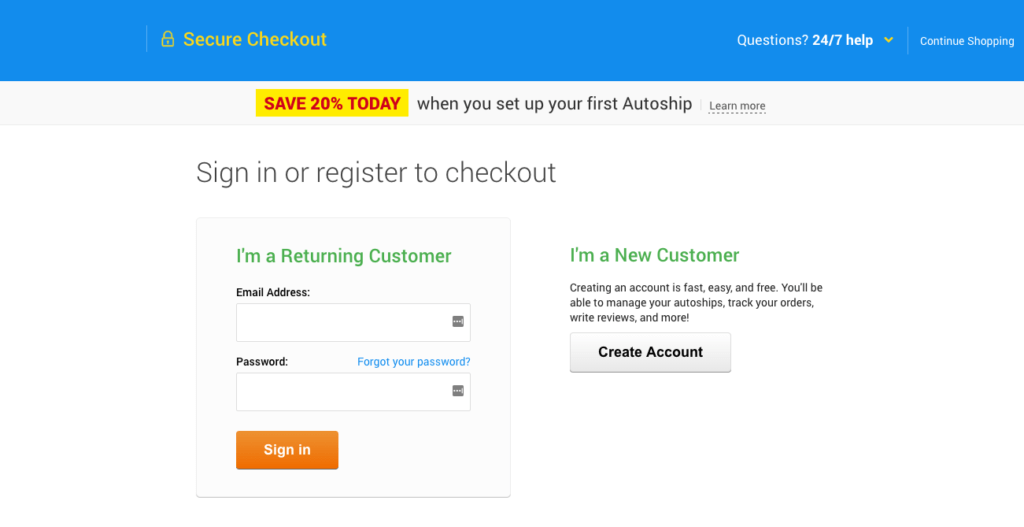The width and height of the screenshot is (1024, 527).
Task: Click the first Autoship promo text
Action: pos(554,104)
